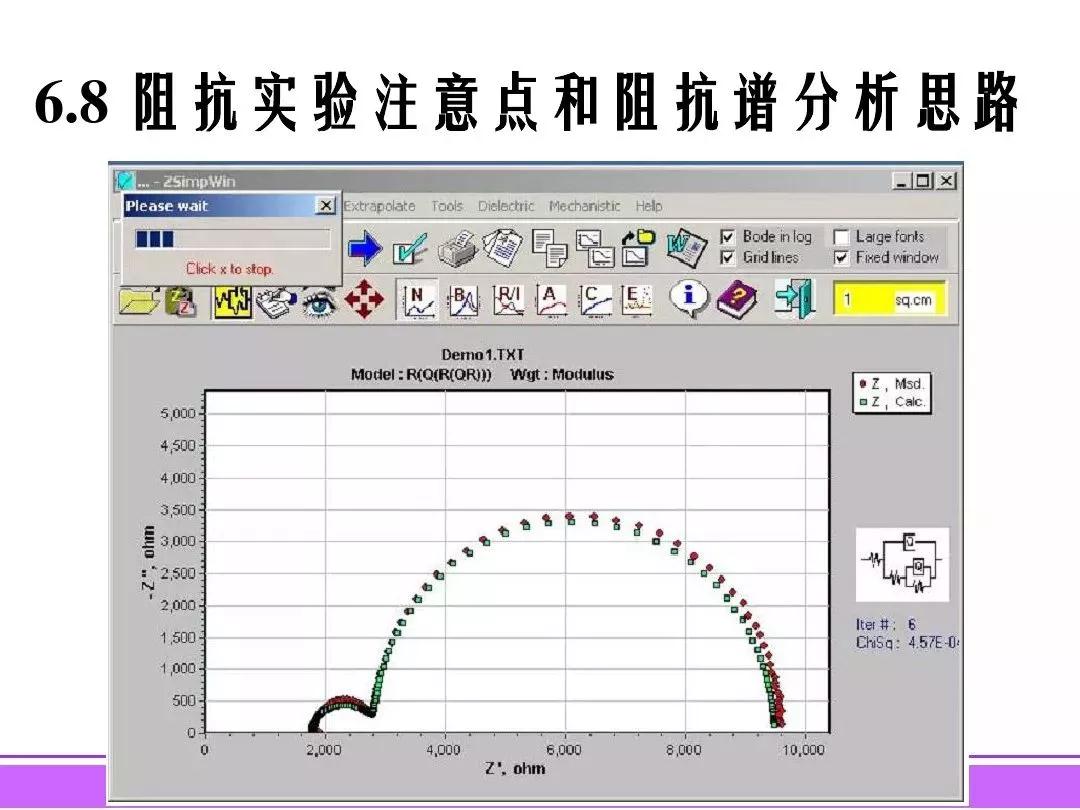Open the folder icon to load data
Image resolution: width=1080 pixels, height=810 pixels.
click(136, 299)
